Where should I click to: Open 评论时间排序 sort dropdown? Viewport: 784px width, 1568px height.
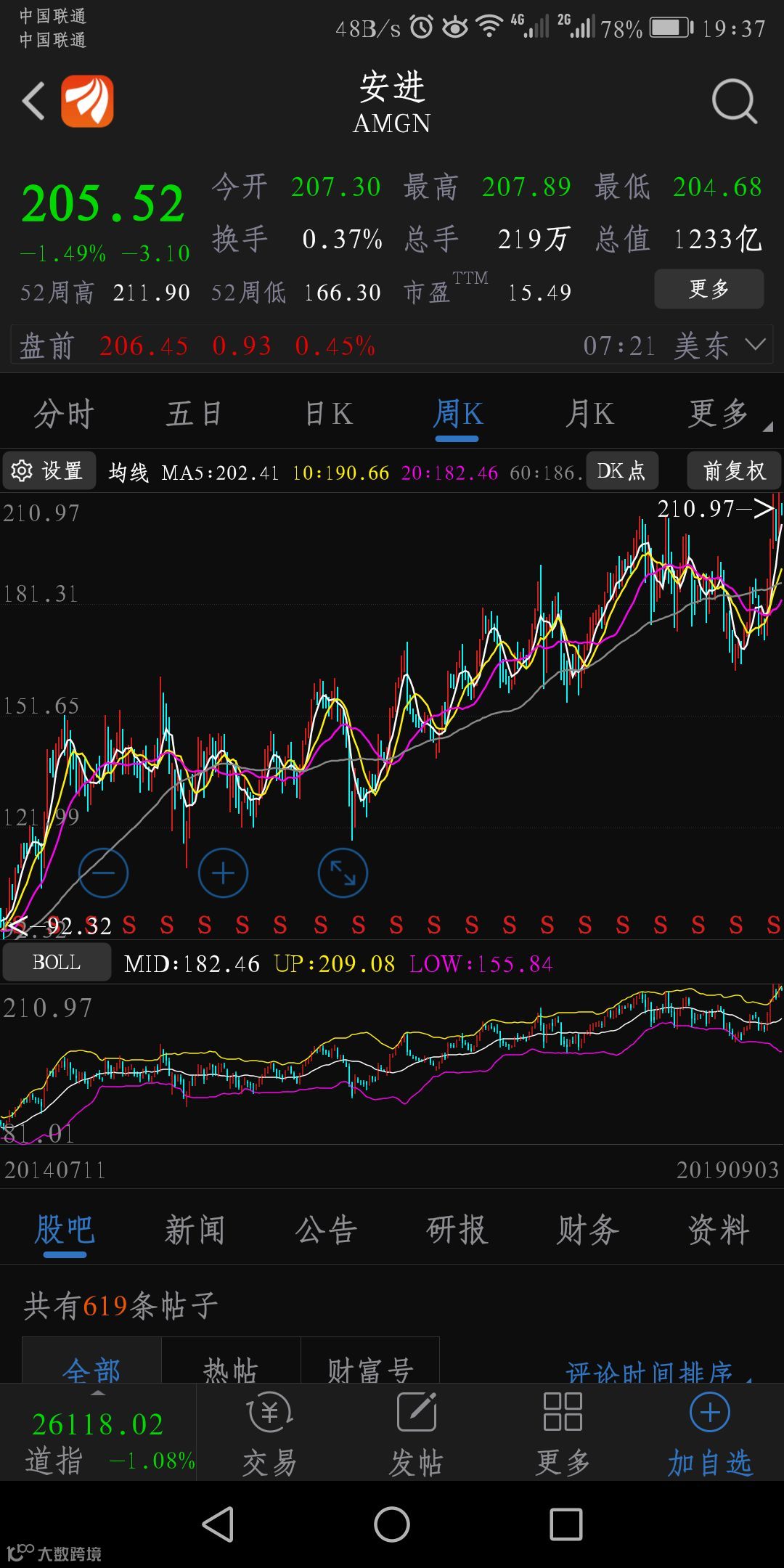[x=658, y=1372]
